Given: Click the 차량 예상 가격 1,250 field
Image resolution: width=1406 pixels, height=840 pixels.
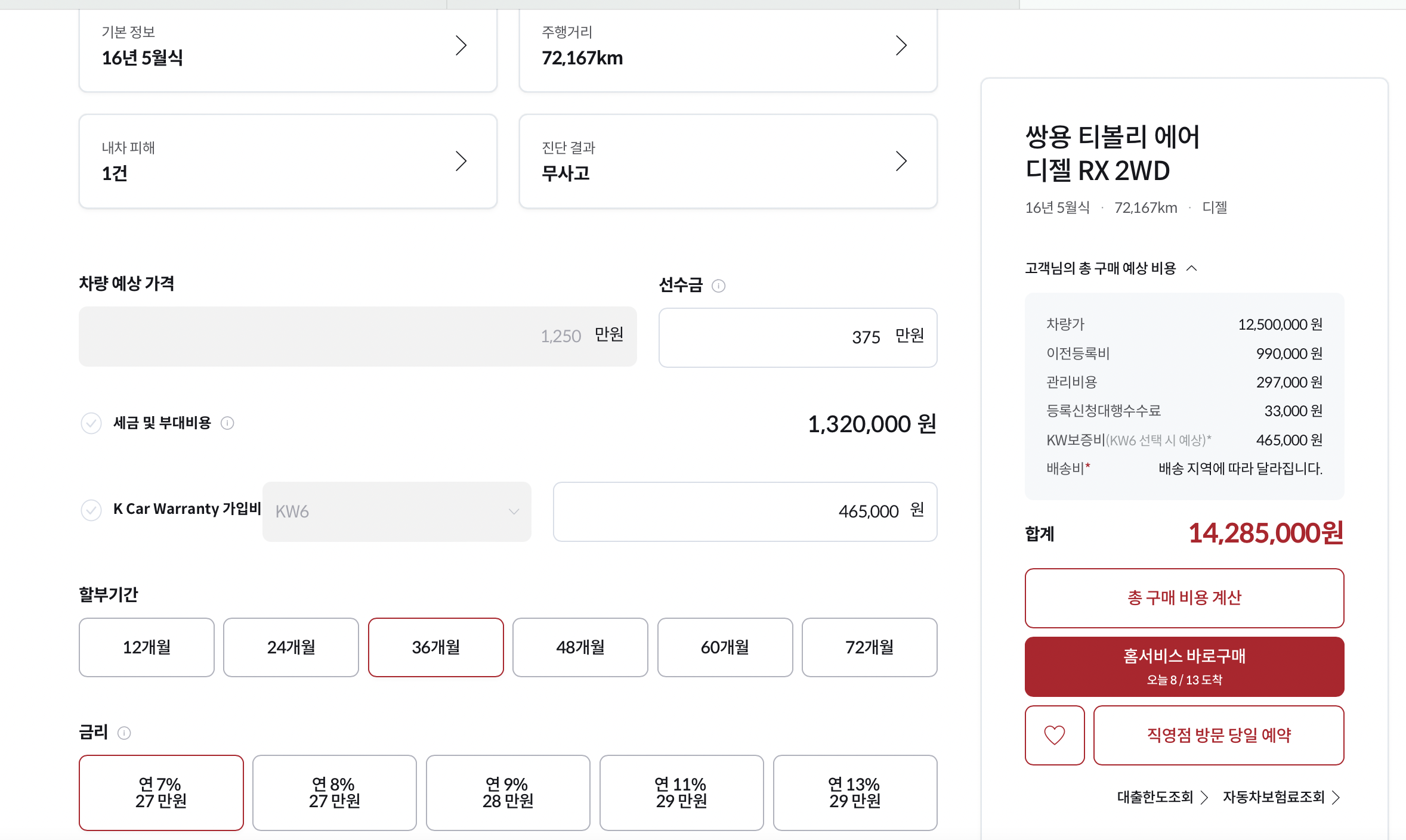Looking at the screenshot, I should [x=358, y=336].
